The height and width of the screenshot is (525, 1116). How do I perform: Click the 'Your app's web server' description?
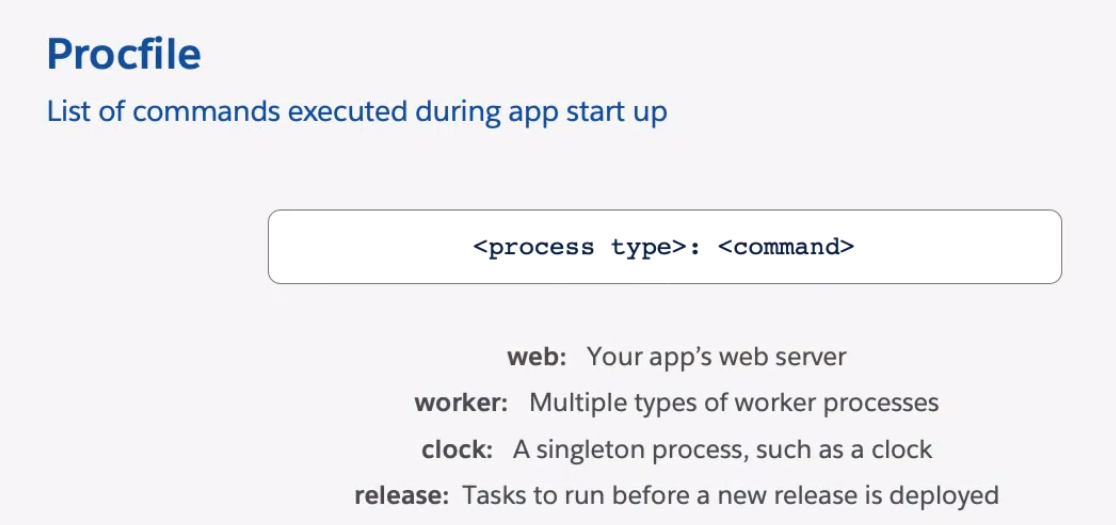(716, 356)
